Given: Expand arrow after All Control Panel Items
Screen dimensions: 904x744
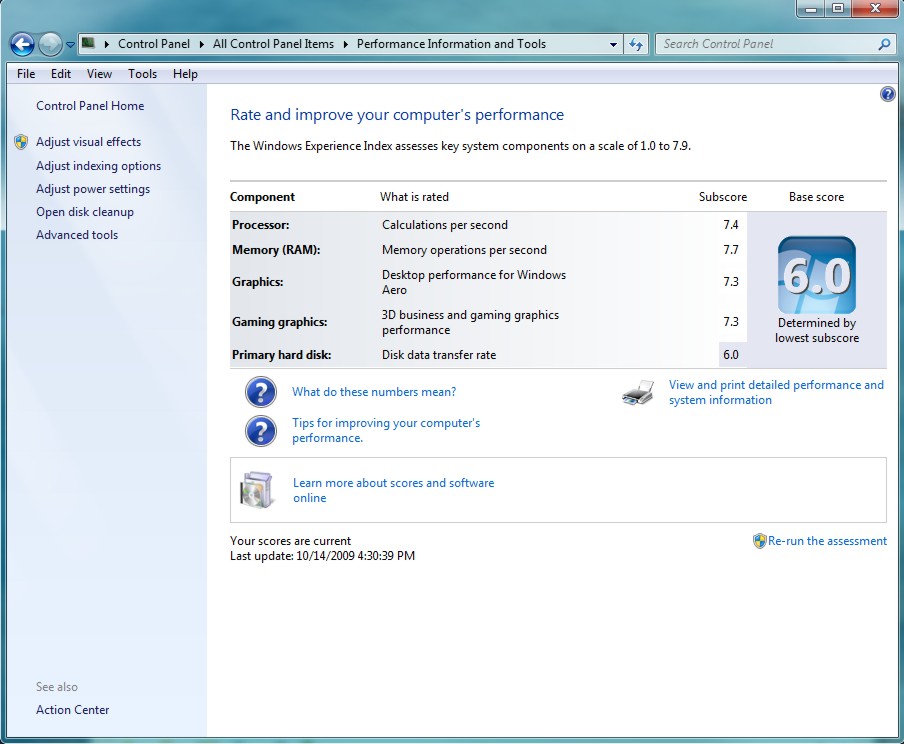Looking at the screenshot, I should click(x=345, y=44).
